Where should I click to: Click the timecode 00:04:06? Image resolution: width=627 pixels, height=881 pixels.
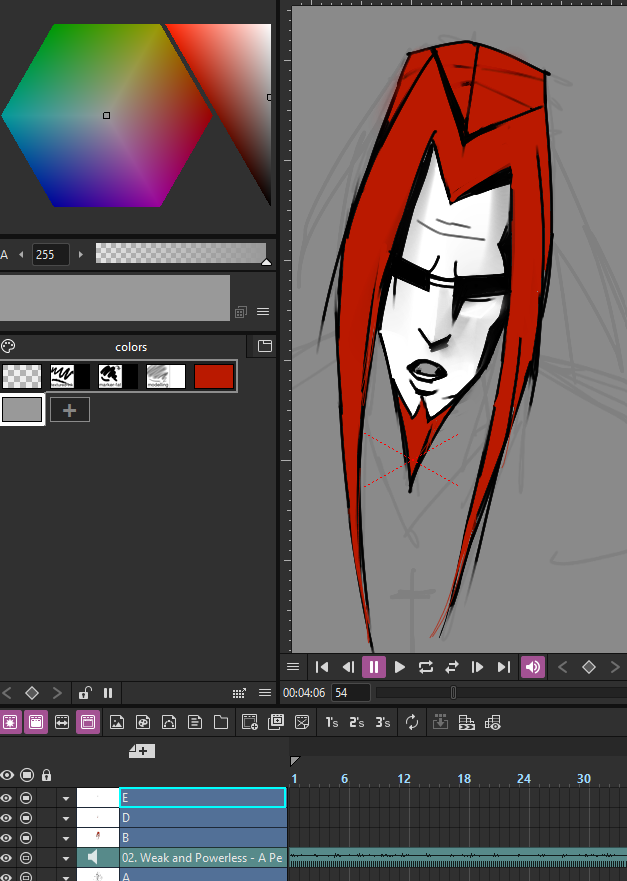304,693
